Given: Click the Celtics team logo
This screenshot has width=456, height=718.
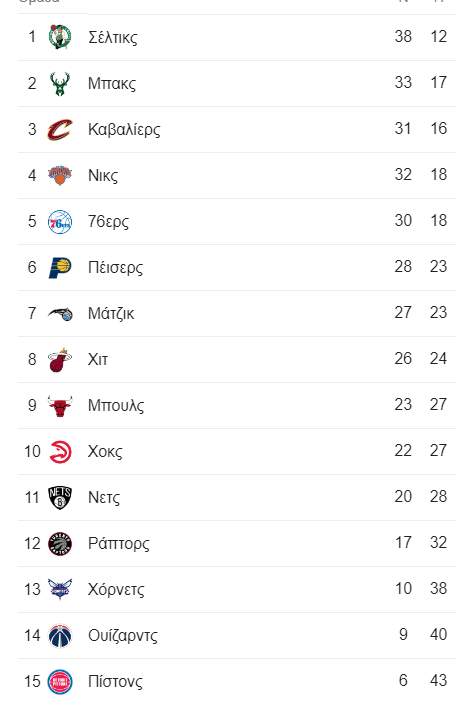Looking at the screenshot, I should (60, 37).
